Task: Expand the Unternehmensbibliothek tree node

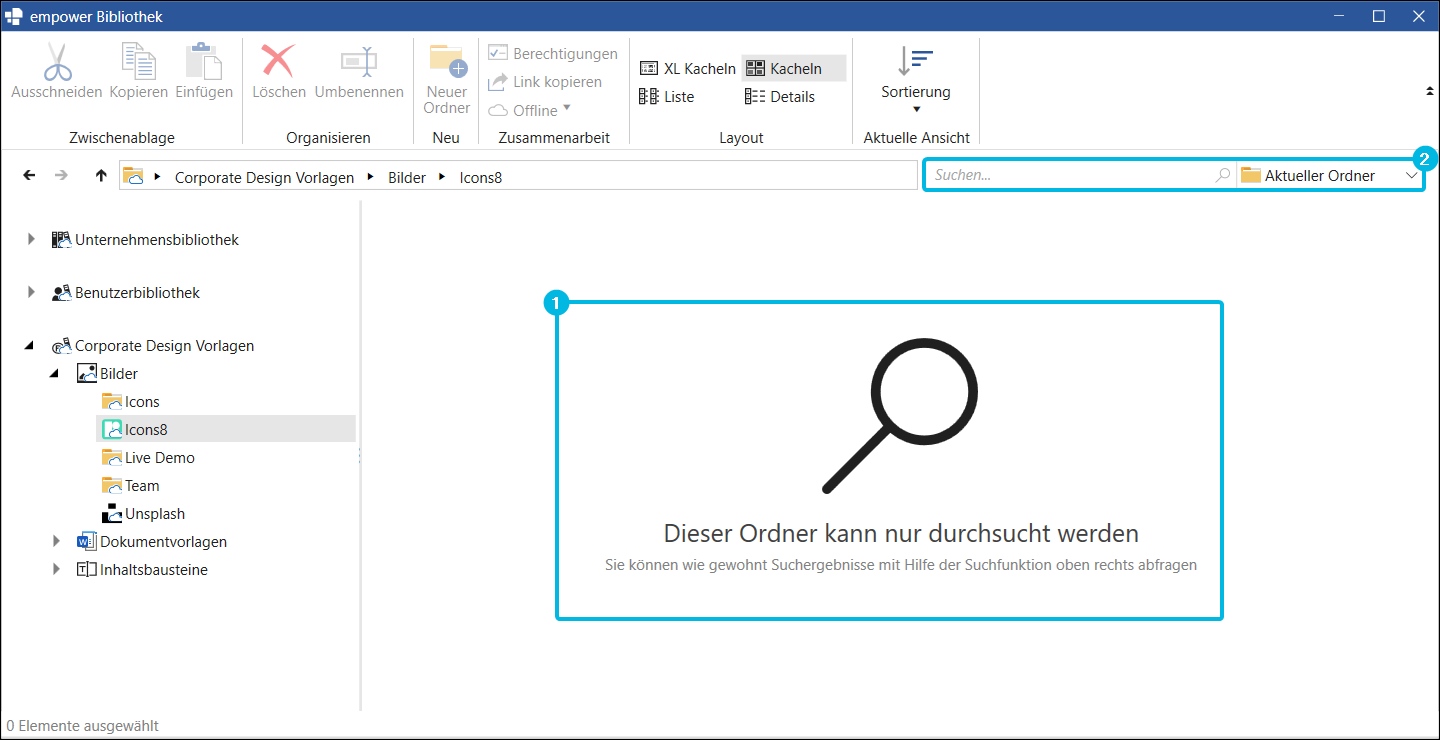Action: click(x=31, y=240)
